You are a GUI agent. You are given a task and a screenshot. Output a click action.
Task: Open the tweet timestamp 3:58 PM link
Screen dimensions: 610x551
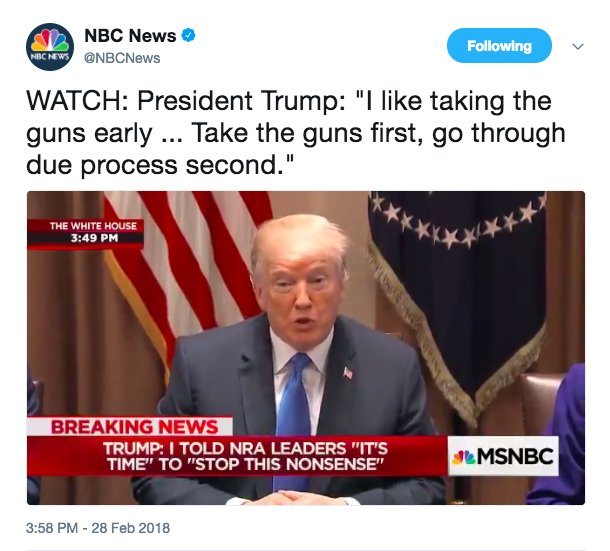(52, 528)
